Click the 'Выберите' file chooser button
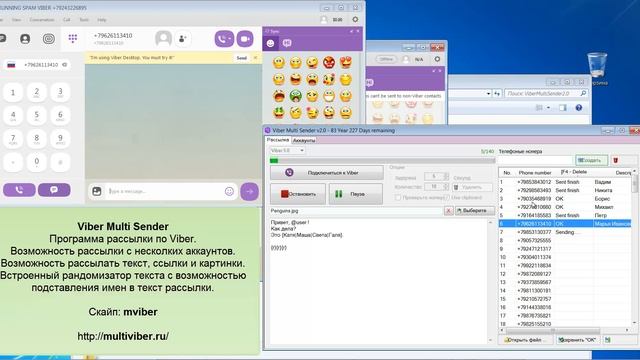The image size is (640, 360). pyautogui.click(x=474, y=211)
